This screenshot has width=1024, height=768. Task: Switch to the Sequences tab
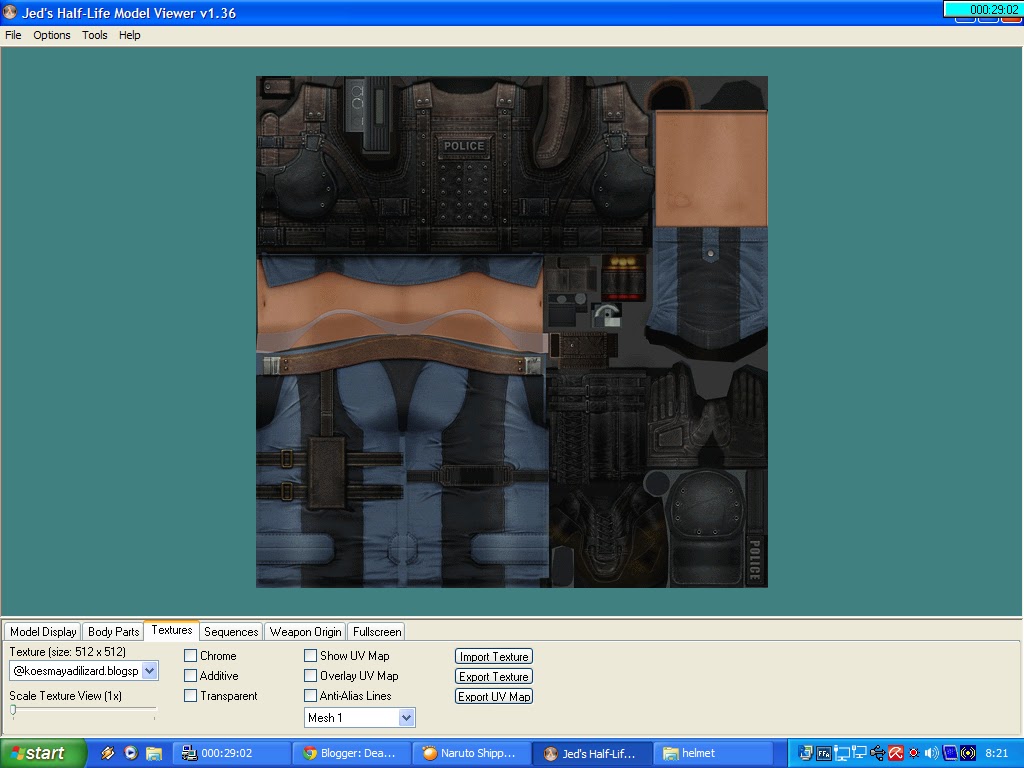tap(231, 632)
